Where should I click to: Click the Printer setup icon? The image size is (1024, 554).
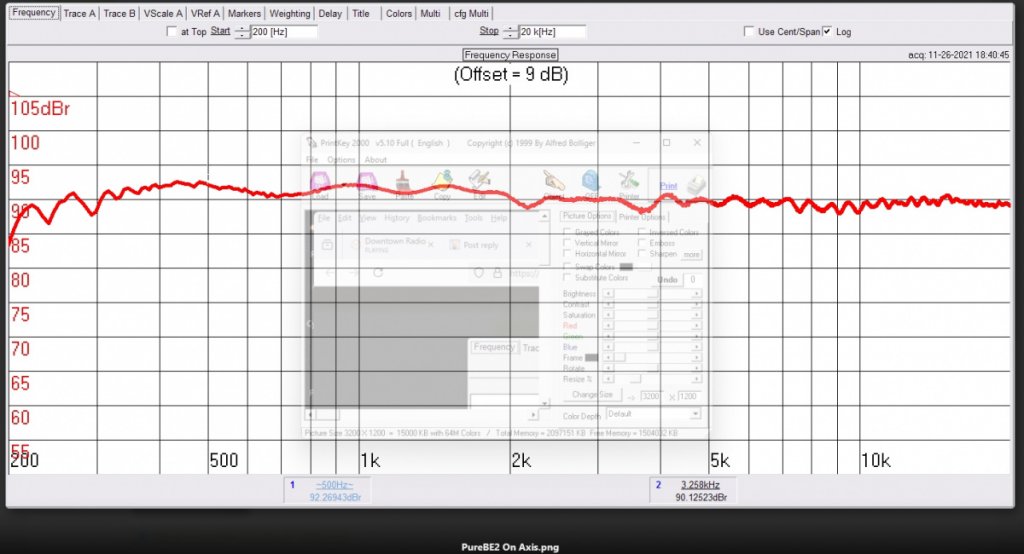(x=629, y=182)
